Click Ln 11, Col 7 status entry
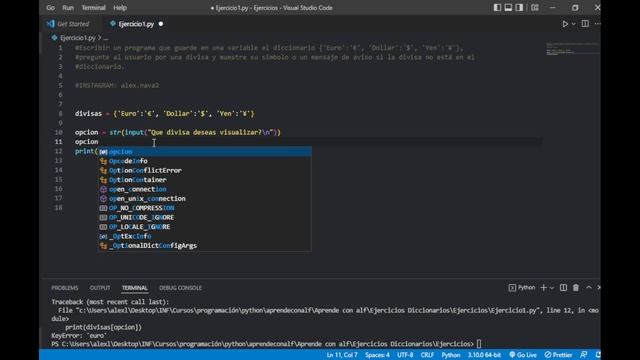Image resolution: width=640 pixels, height=360 pixels. (x=342, y=355)
